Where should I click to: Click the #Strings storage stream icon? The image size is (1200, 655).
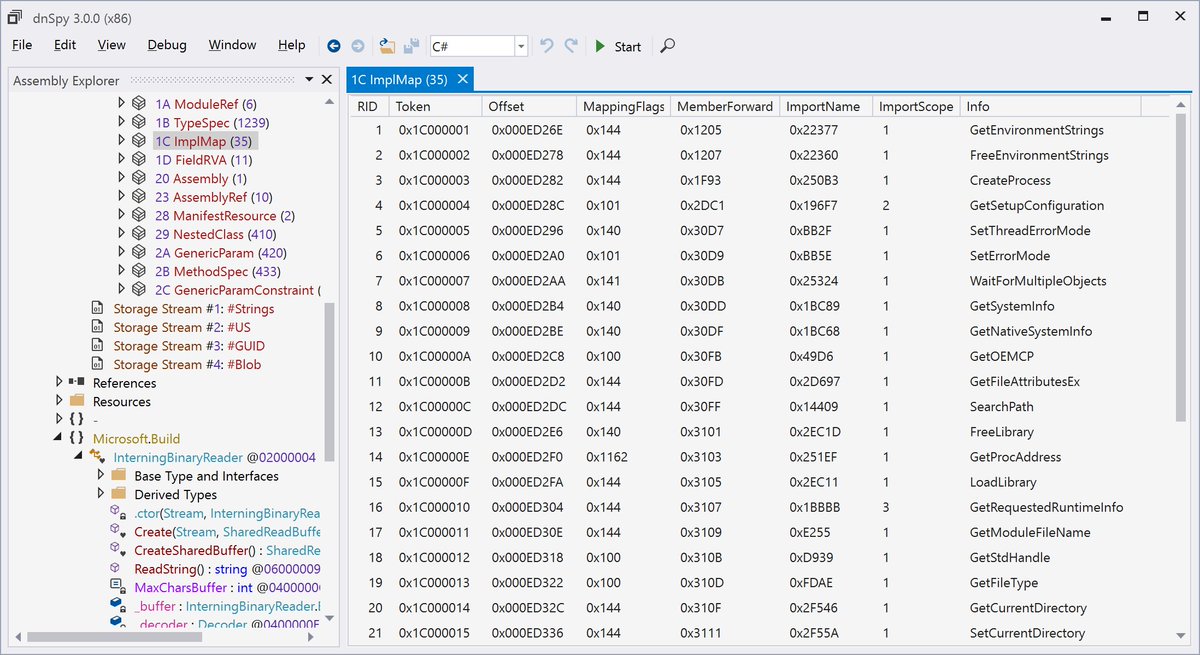97,308
